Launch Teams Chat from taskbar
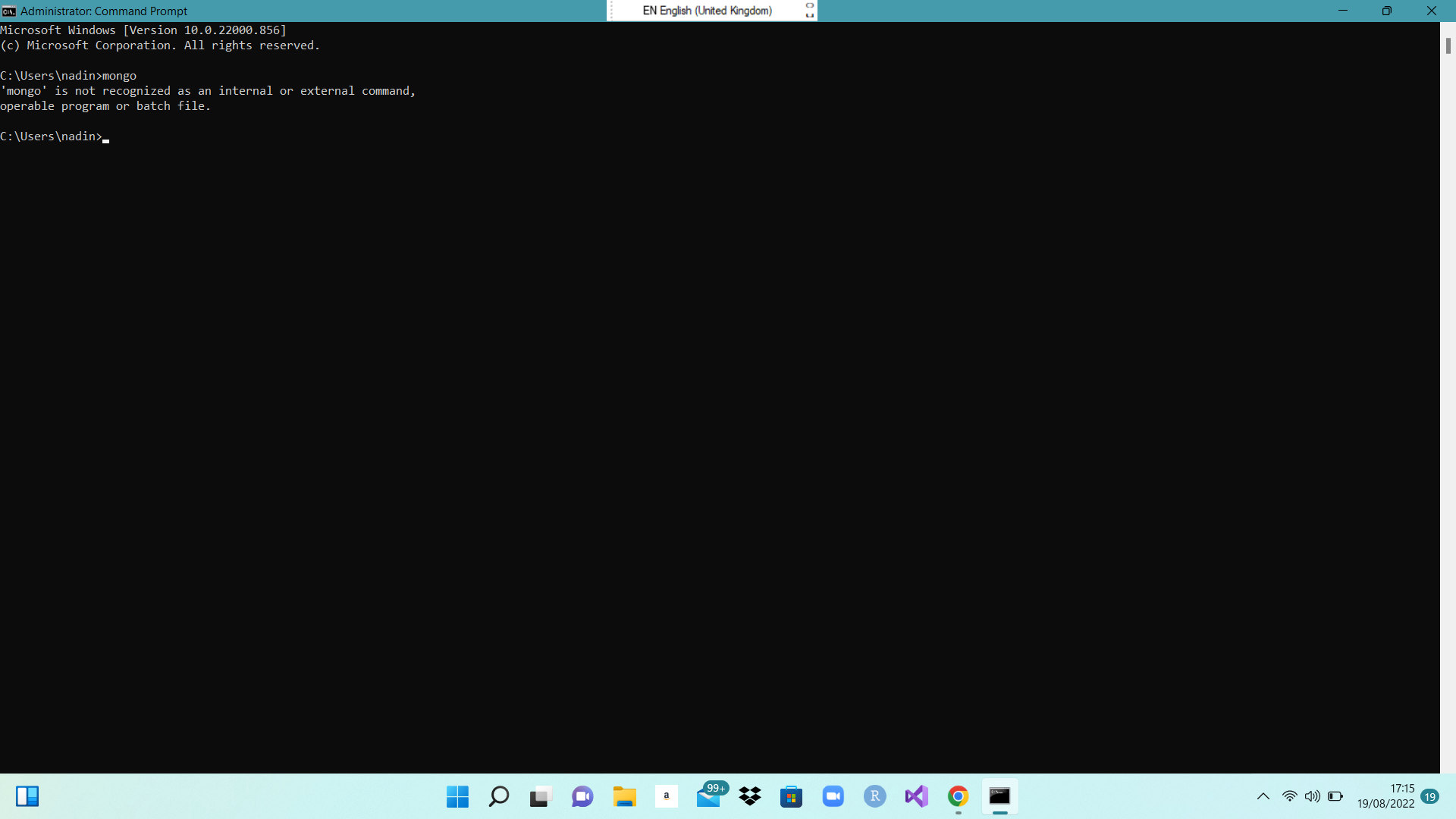The width and height of the screenshot is (1456, 819). pos(582,796)
